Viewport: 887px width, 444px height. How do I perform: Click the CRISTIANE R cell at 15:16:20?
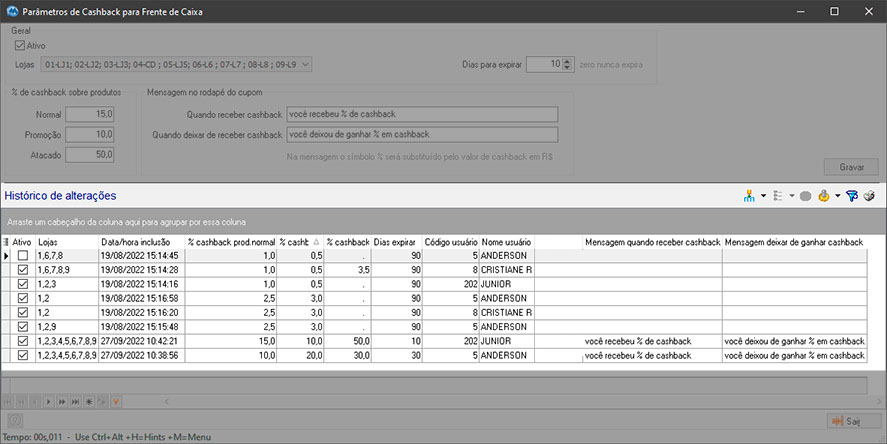(x=507, y=312)
